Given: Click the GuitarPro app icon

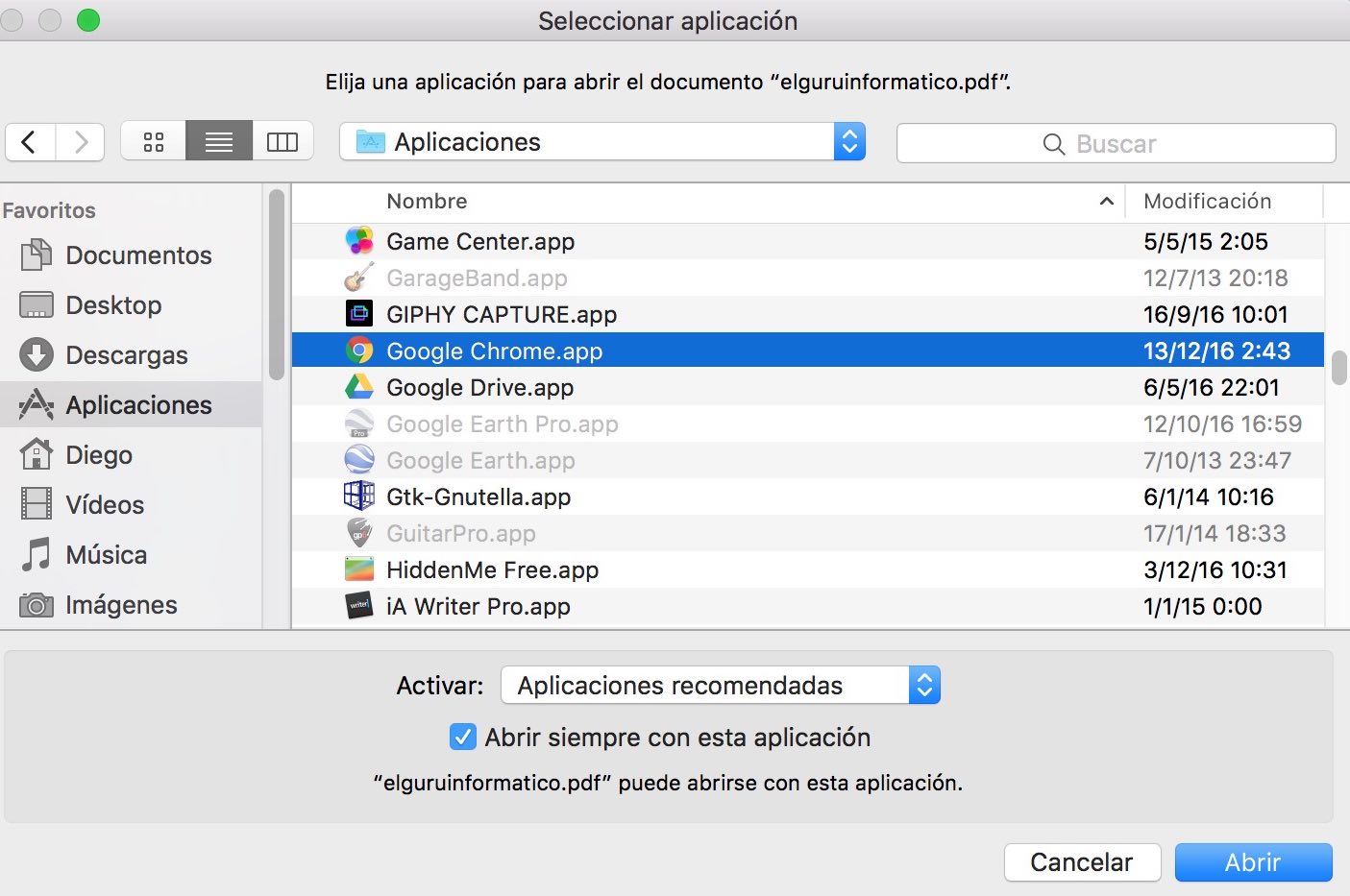Looking at the screenshot, I should 359,533.
